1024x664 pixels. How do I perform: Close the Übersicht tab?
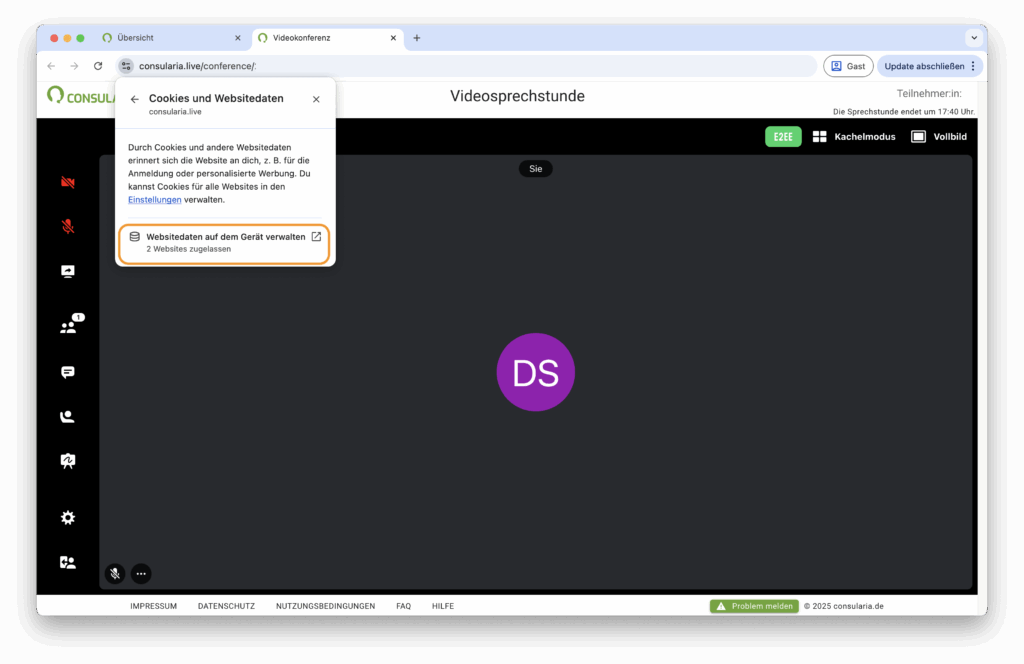tap(238, 38)
